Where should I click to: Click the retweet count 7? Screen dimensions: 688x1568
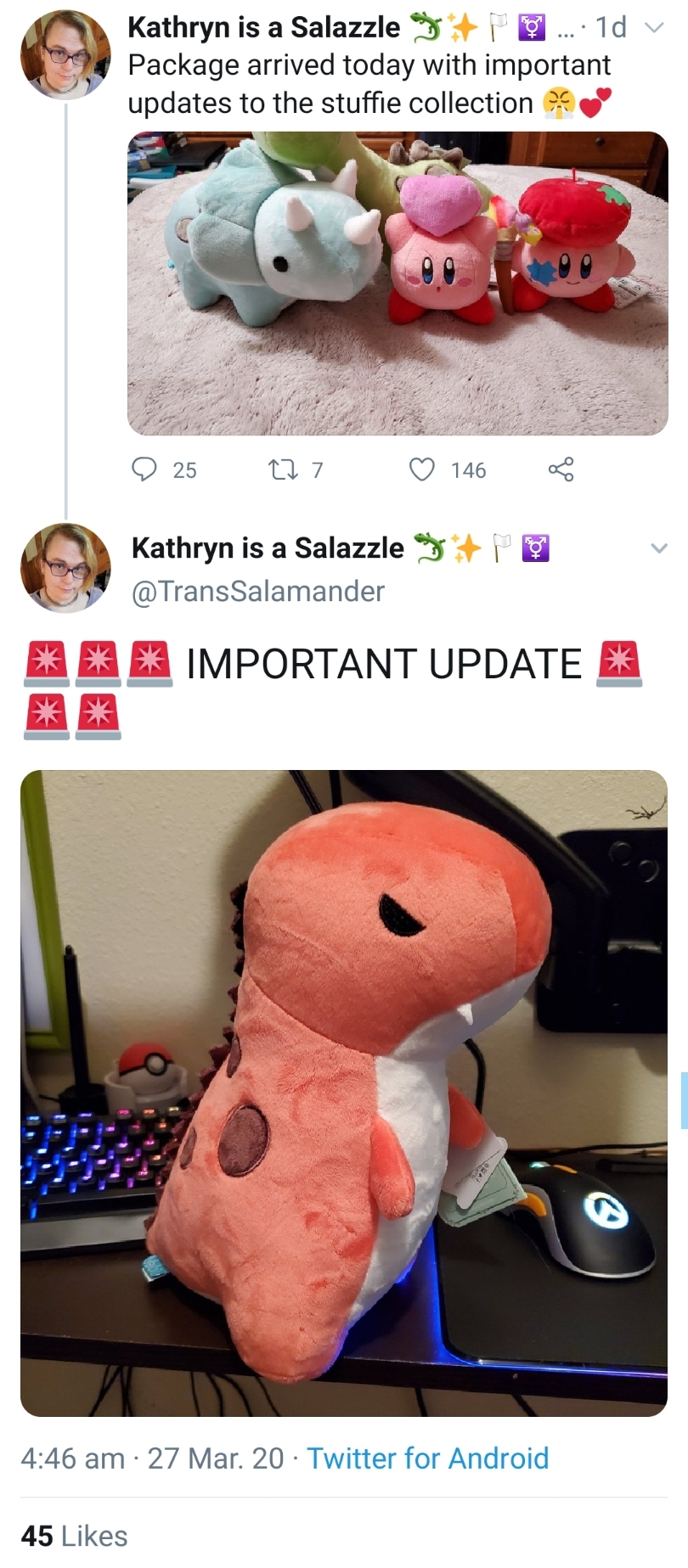click(317, 470)
